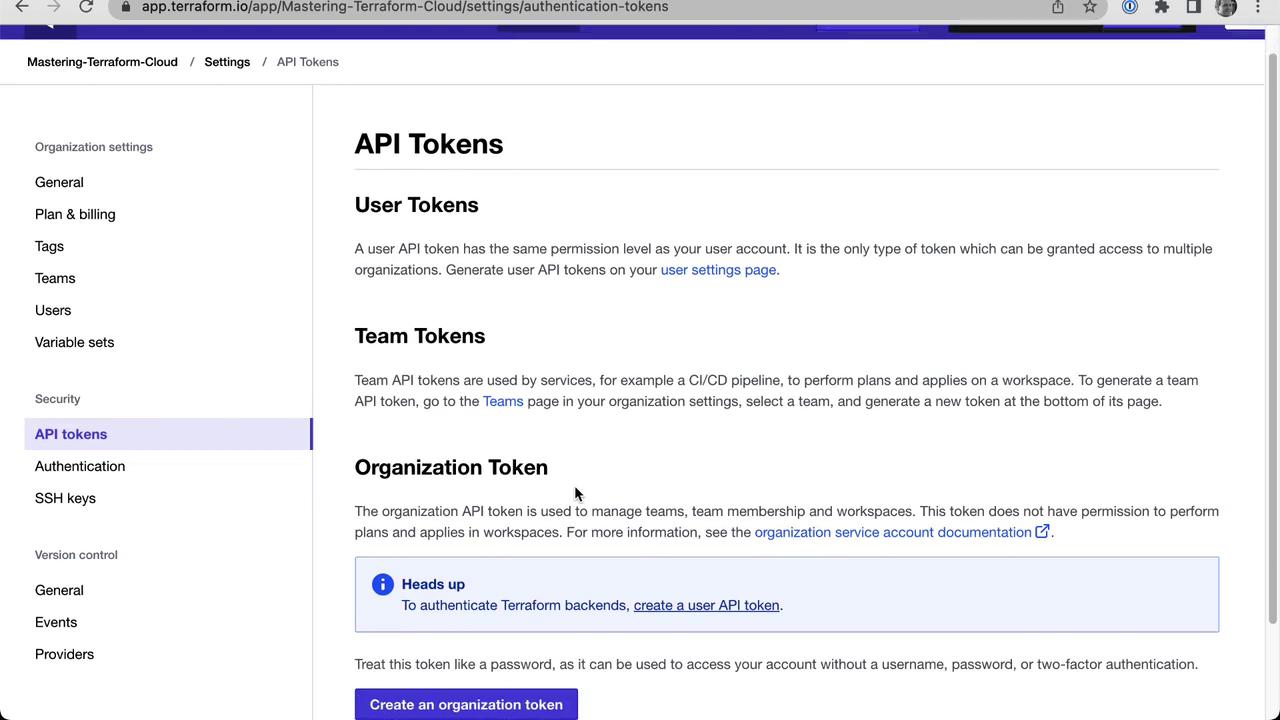Screen dimensions: 1280x720
Task: Click the Version control sidebar section label
Action: click(76, 555)
